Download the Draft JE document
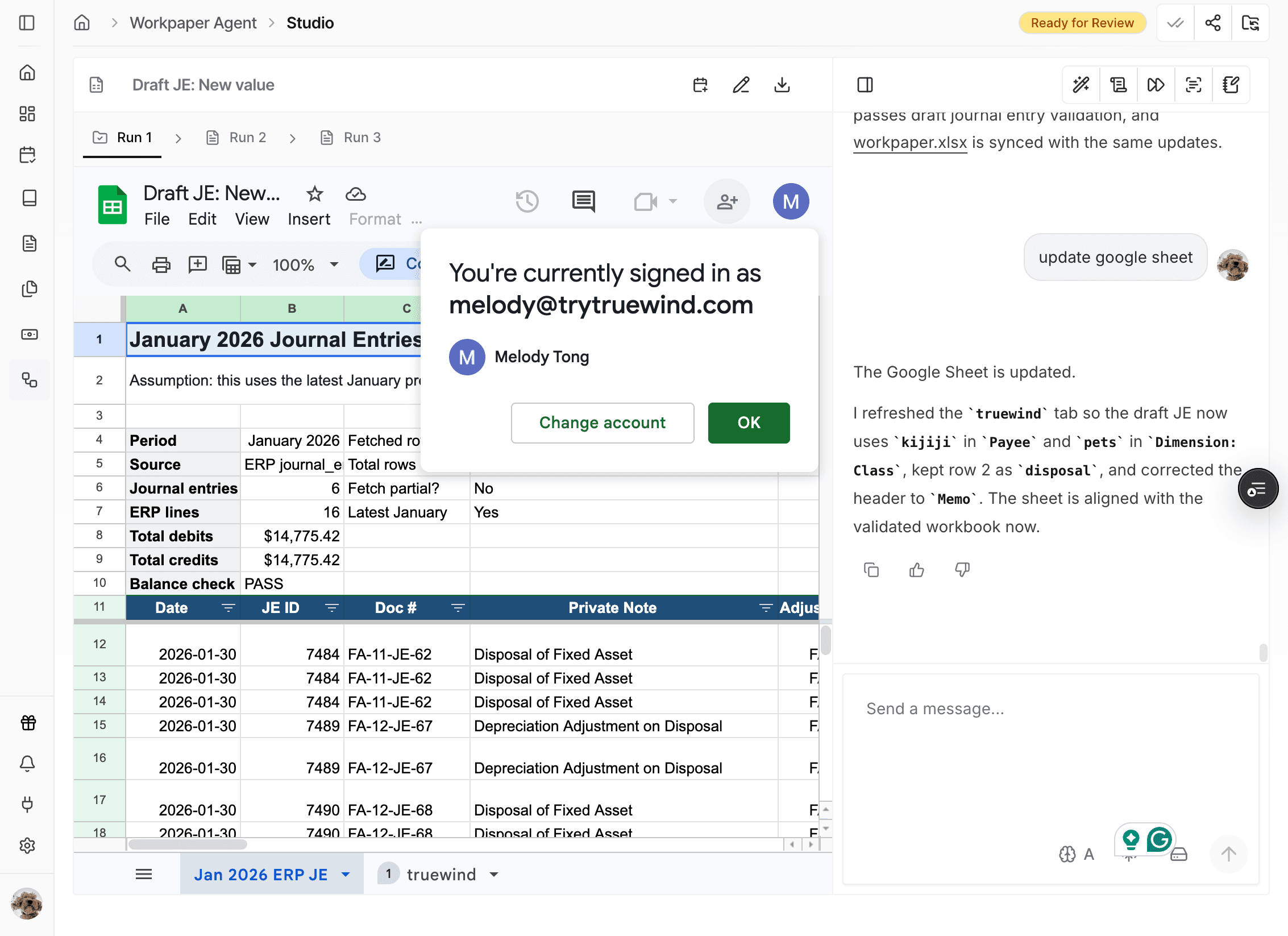 coord(782,85)
